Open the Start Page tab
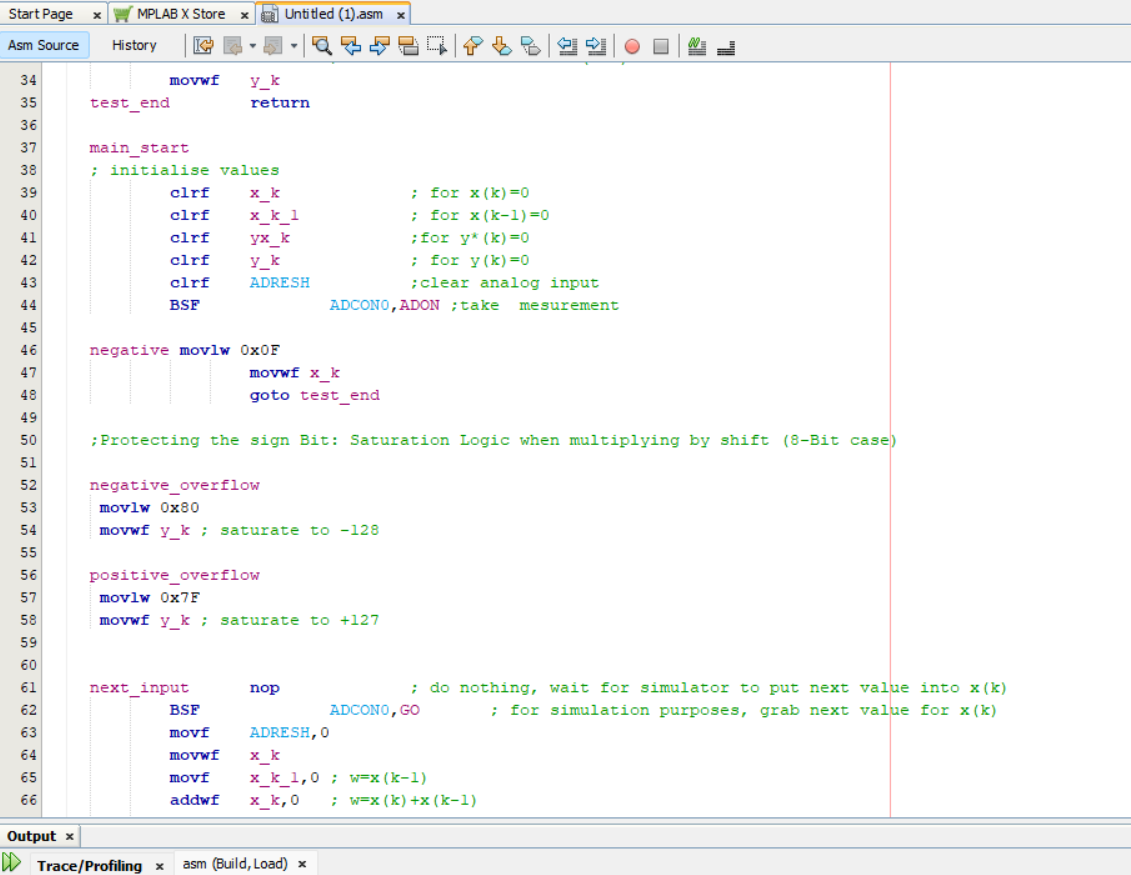The height and width of the screenshot is (875, 1131). (x=40, y=14)
